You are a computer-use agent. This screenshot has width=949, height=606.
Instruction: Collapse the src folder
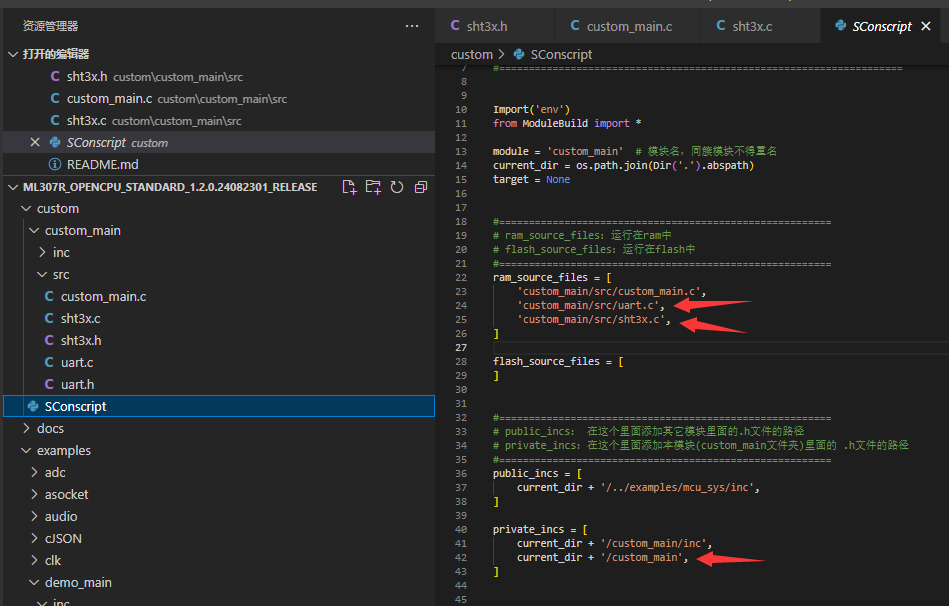pyautogui.click(x=42, y=274)
